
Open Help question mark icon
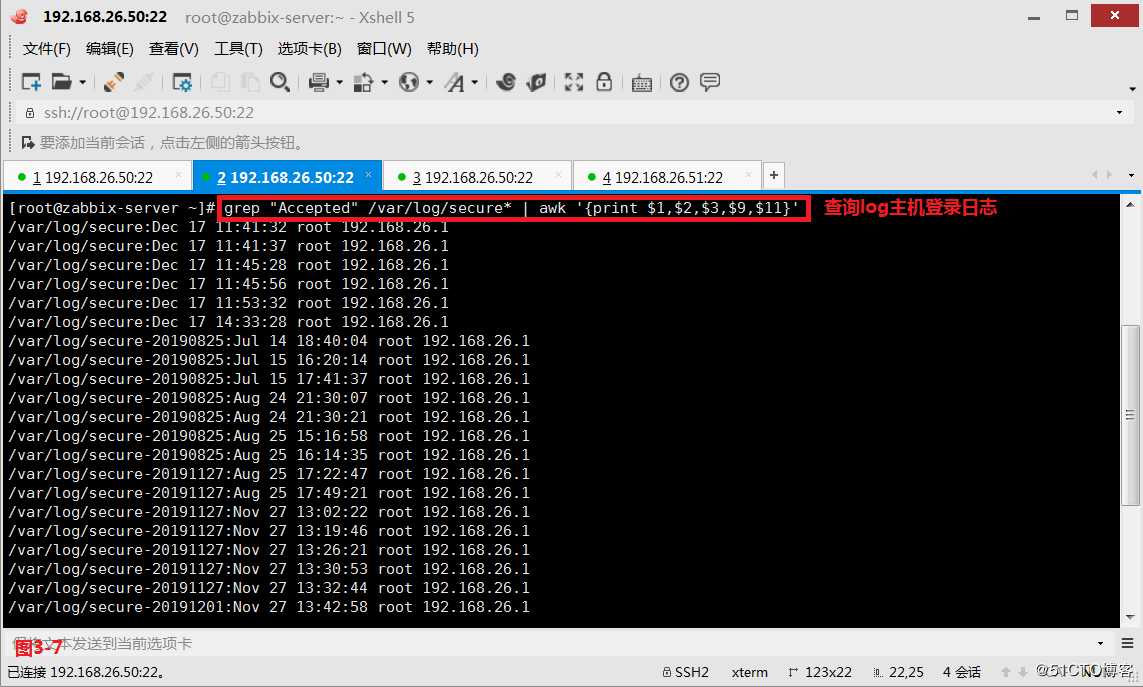[679, 82]
